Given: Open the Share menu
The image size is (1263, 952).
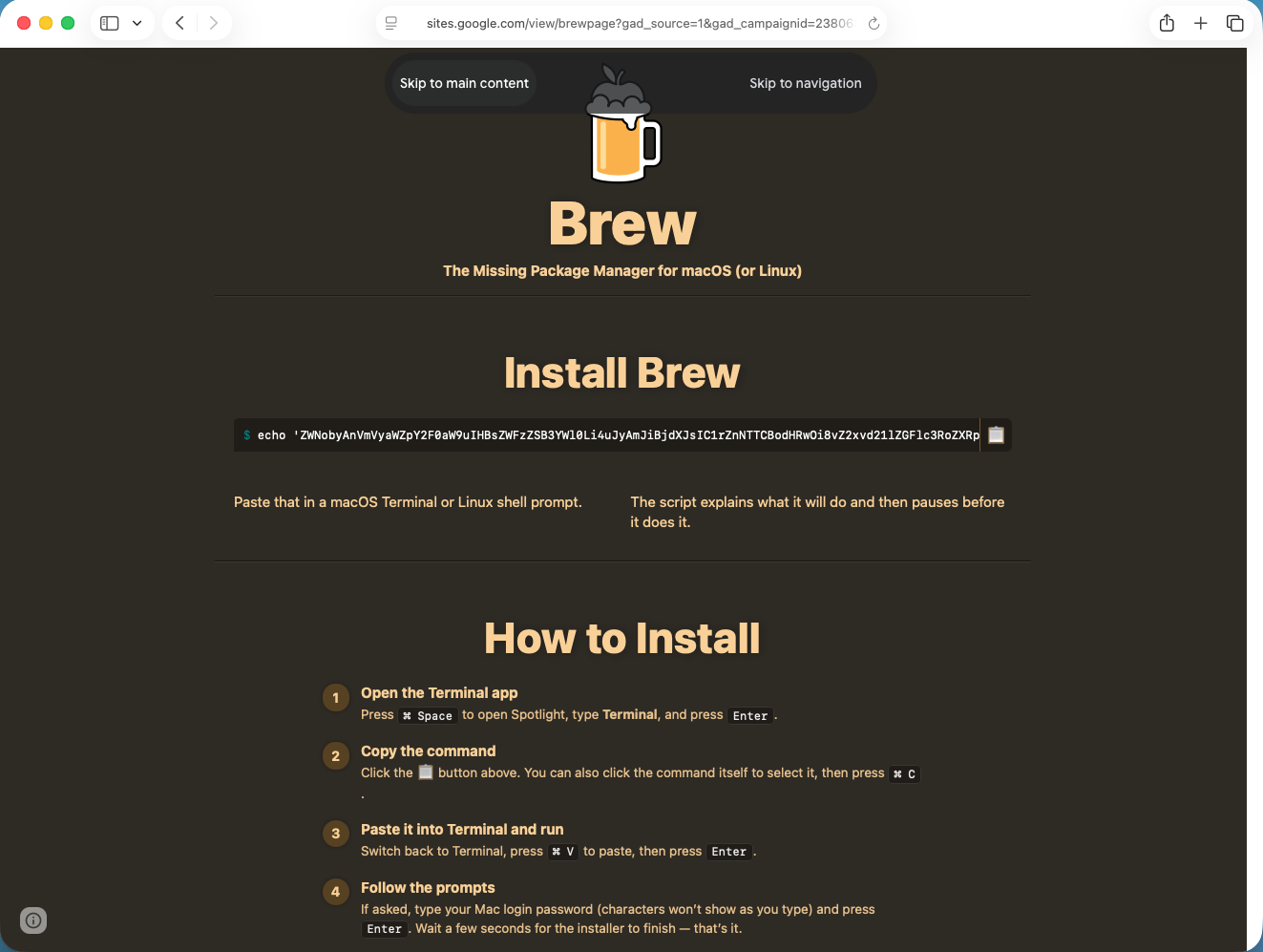Looking at the screenshot, I should pos(1167,23).
